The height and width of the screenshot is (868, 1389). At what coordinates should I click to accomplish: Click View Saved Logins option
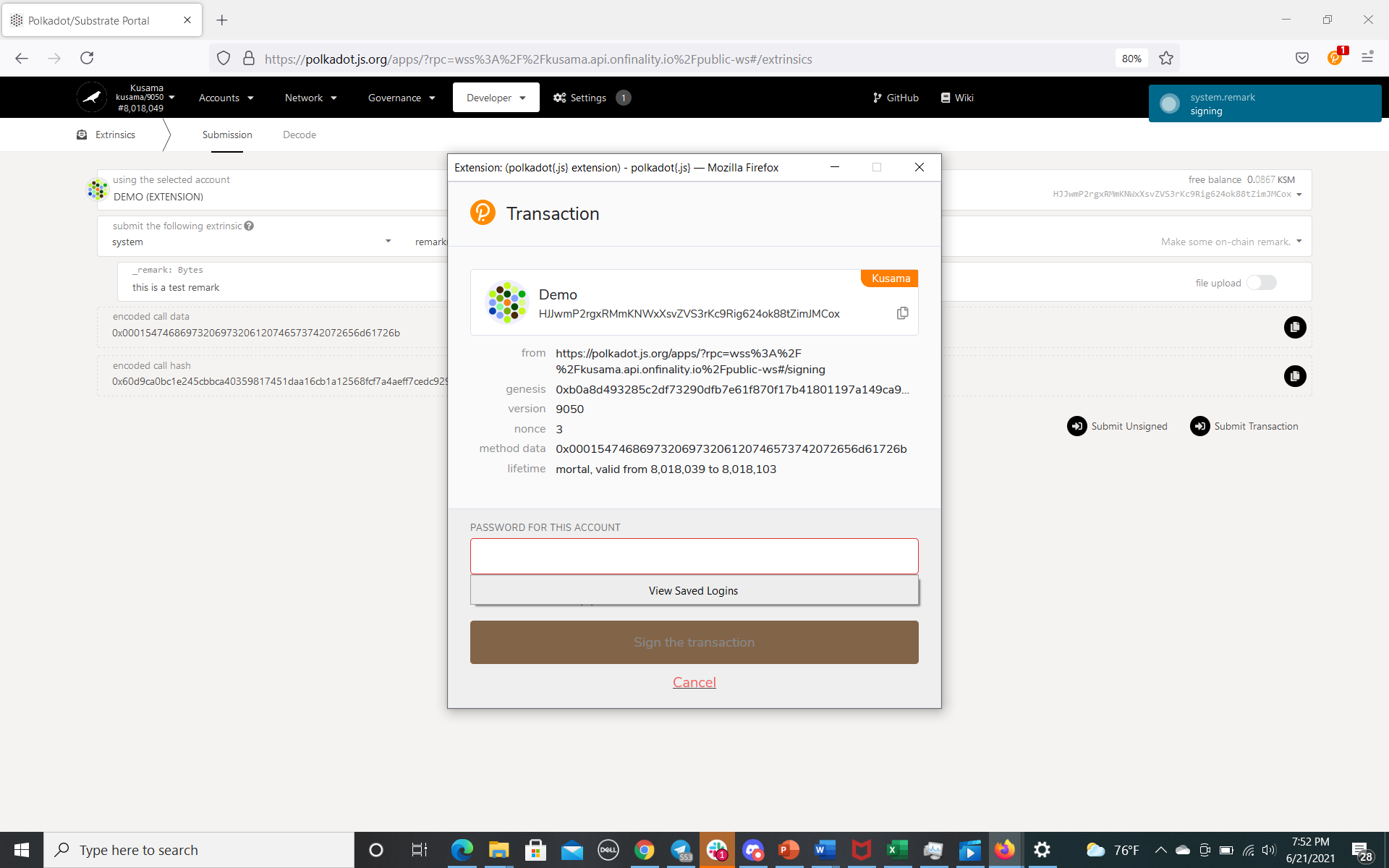694,590
